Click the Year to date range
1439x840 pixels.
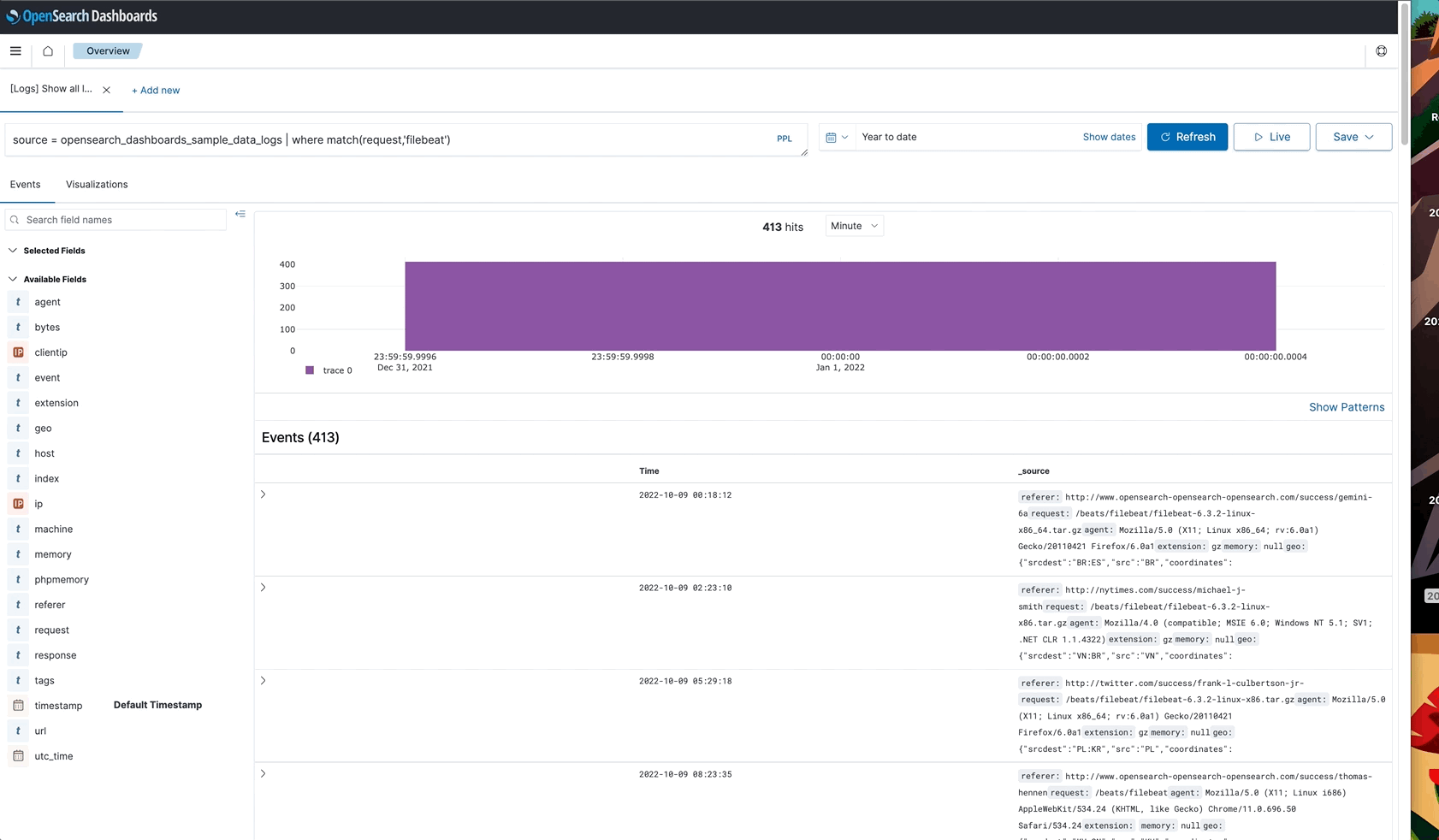coord(889,137)
